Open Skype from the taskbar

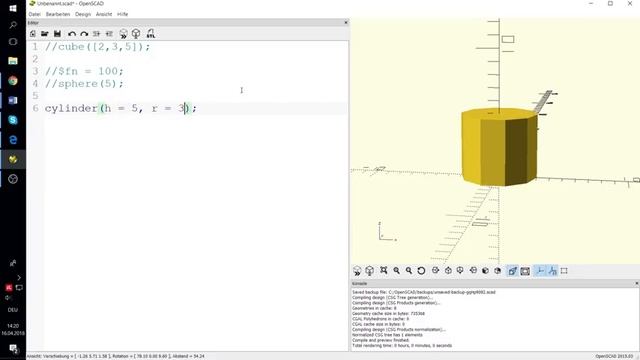[13, 120]
